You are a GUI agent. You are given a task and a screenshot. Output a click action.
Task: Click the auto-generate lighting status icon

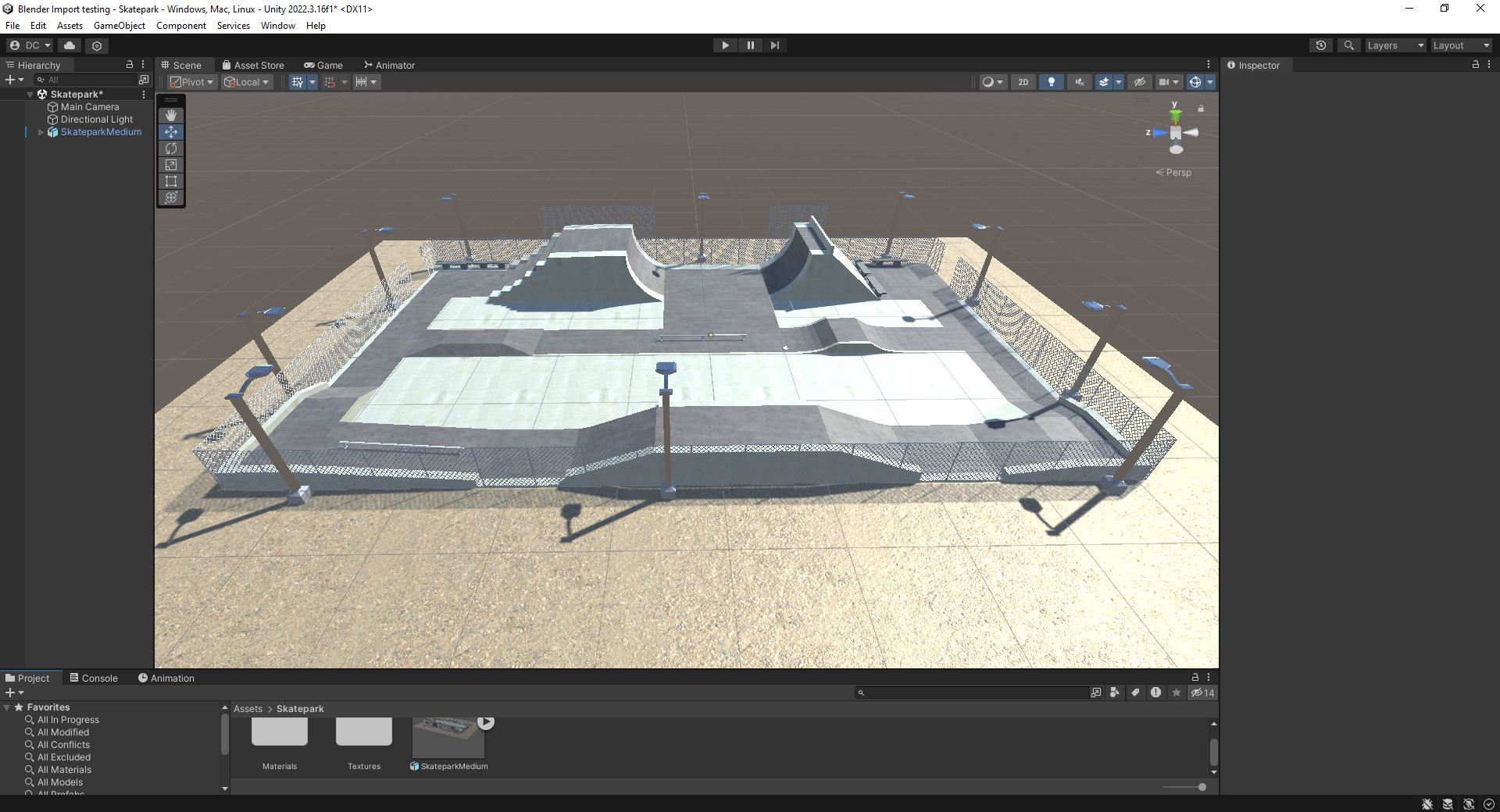1469,804
